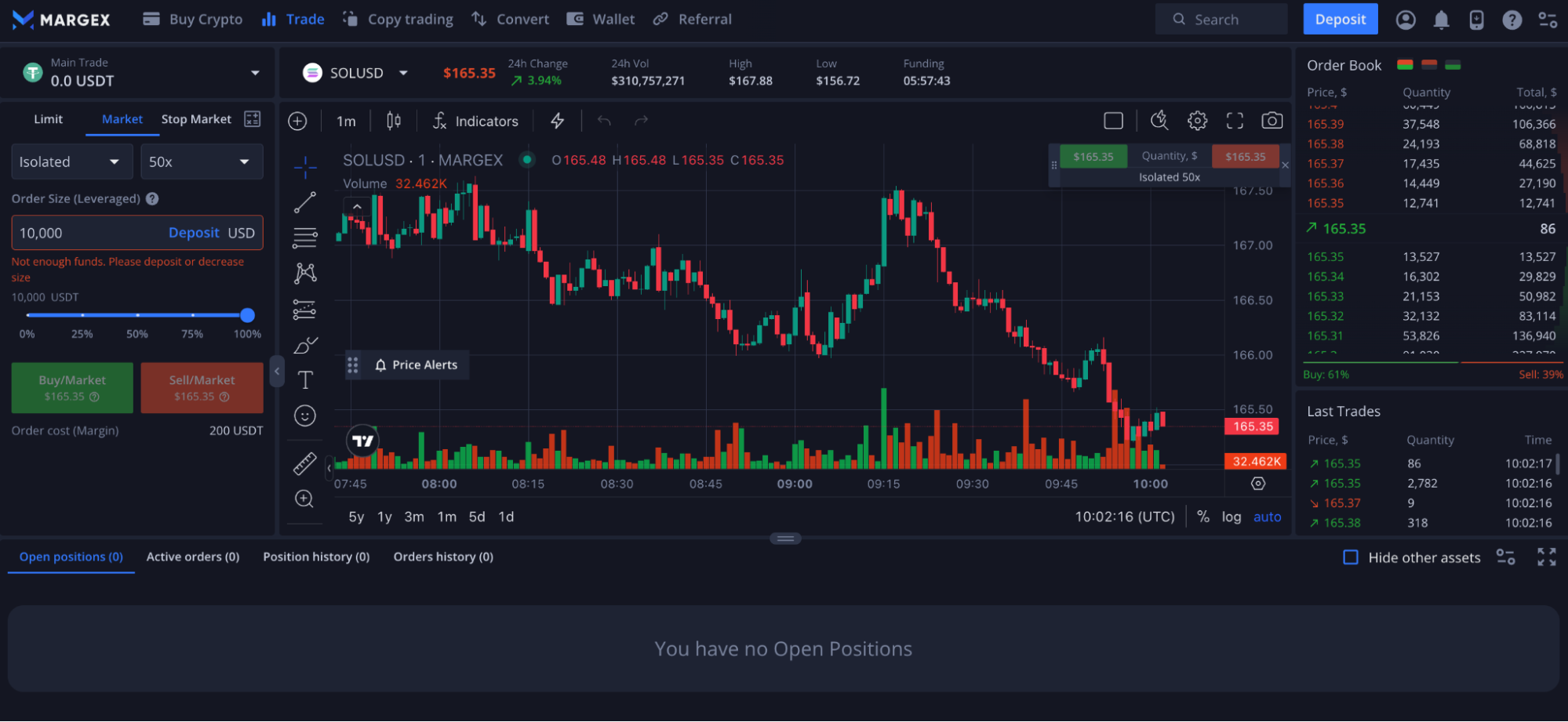Collapse left trading panel arrow

(277, 372)
